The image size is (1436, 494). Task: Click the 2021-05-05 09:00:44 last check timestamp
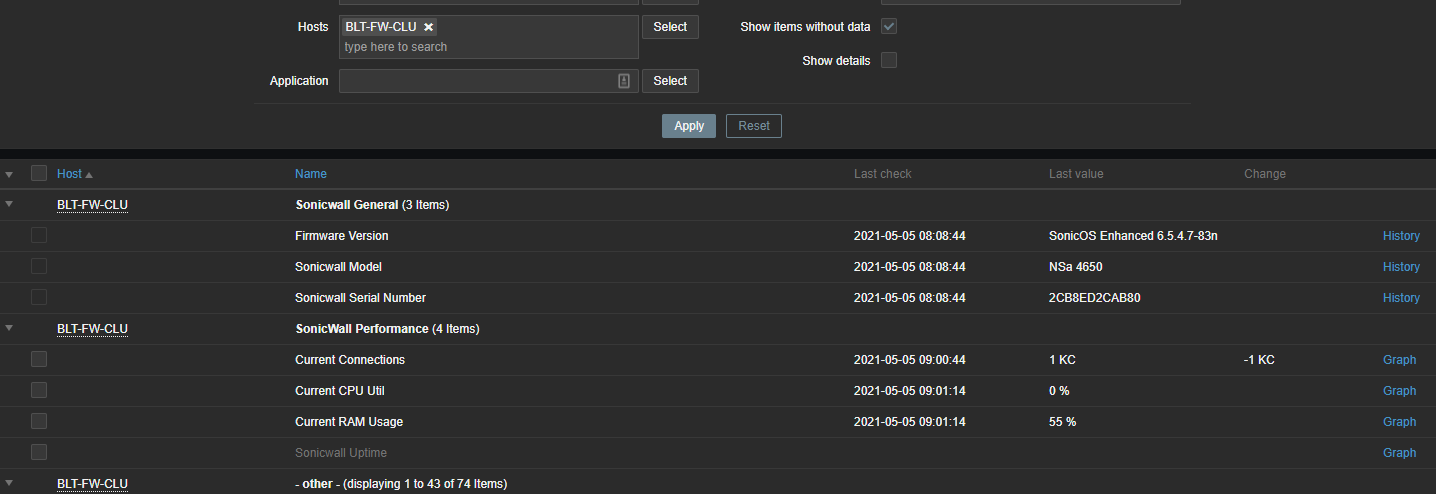coord(910,360)
